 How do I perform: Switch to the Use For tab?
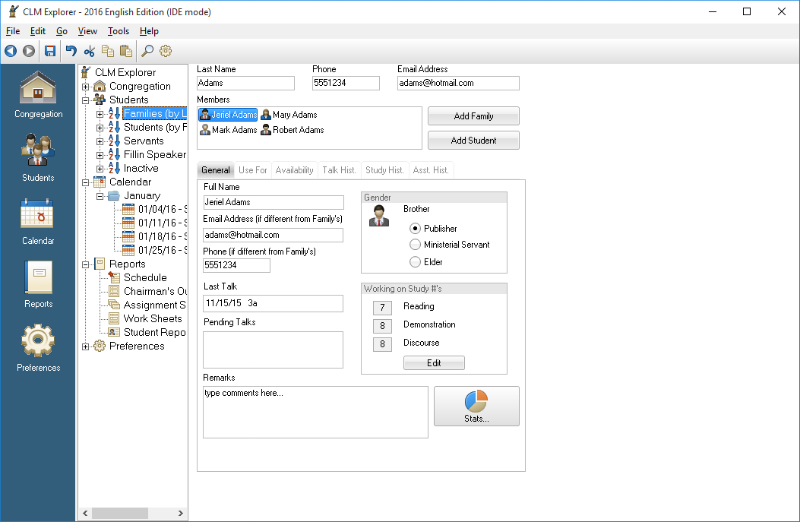[253, 170]
